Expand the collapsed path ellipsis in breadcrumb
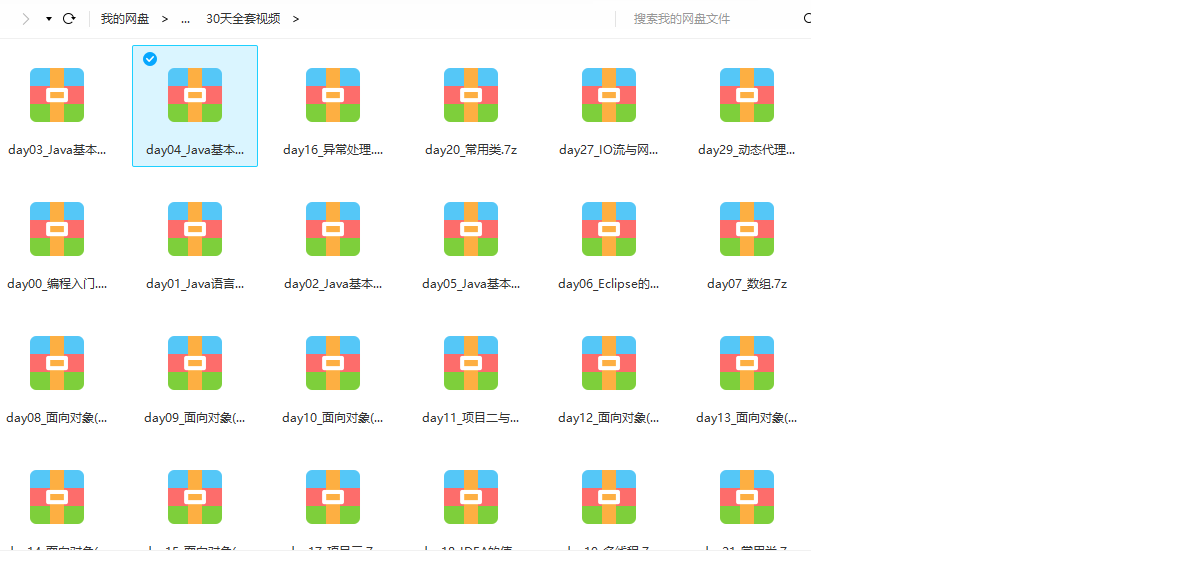 (x=186, y=20)
